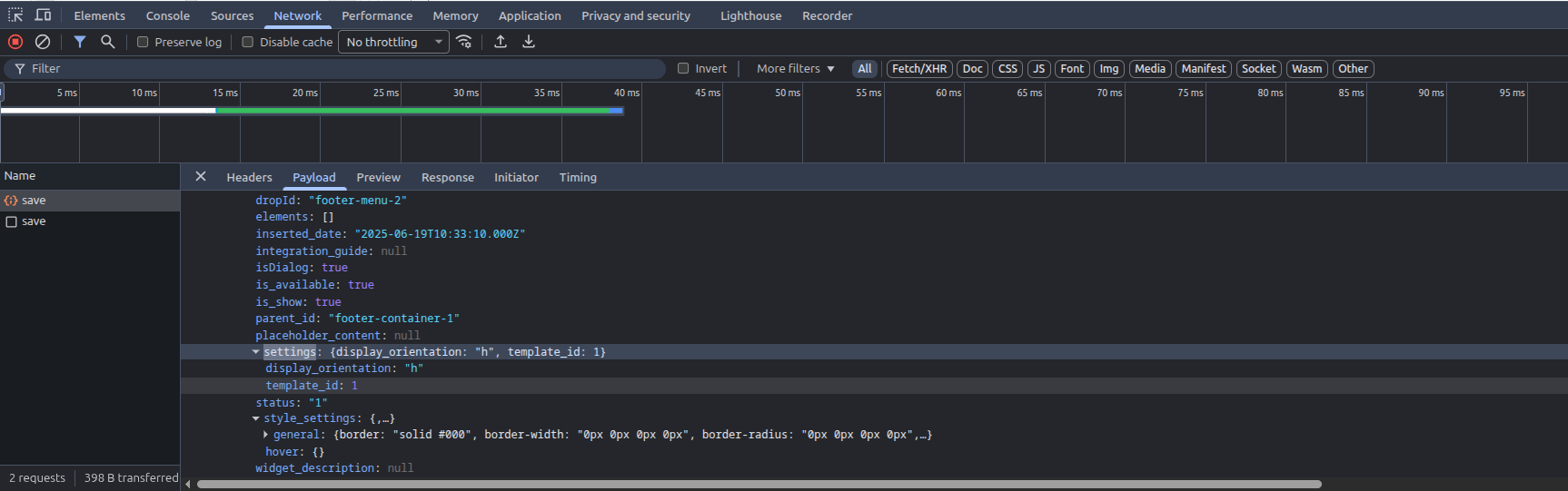Open network conditions wifi icon

tap(464, 42)
